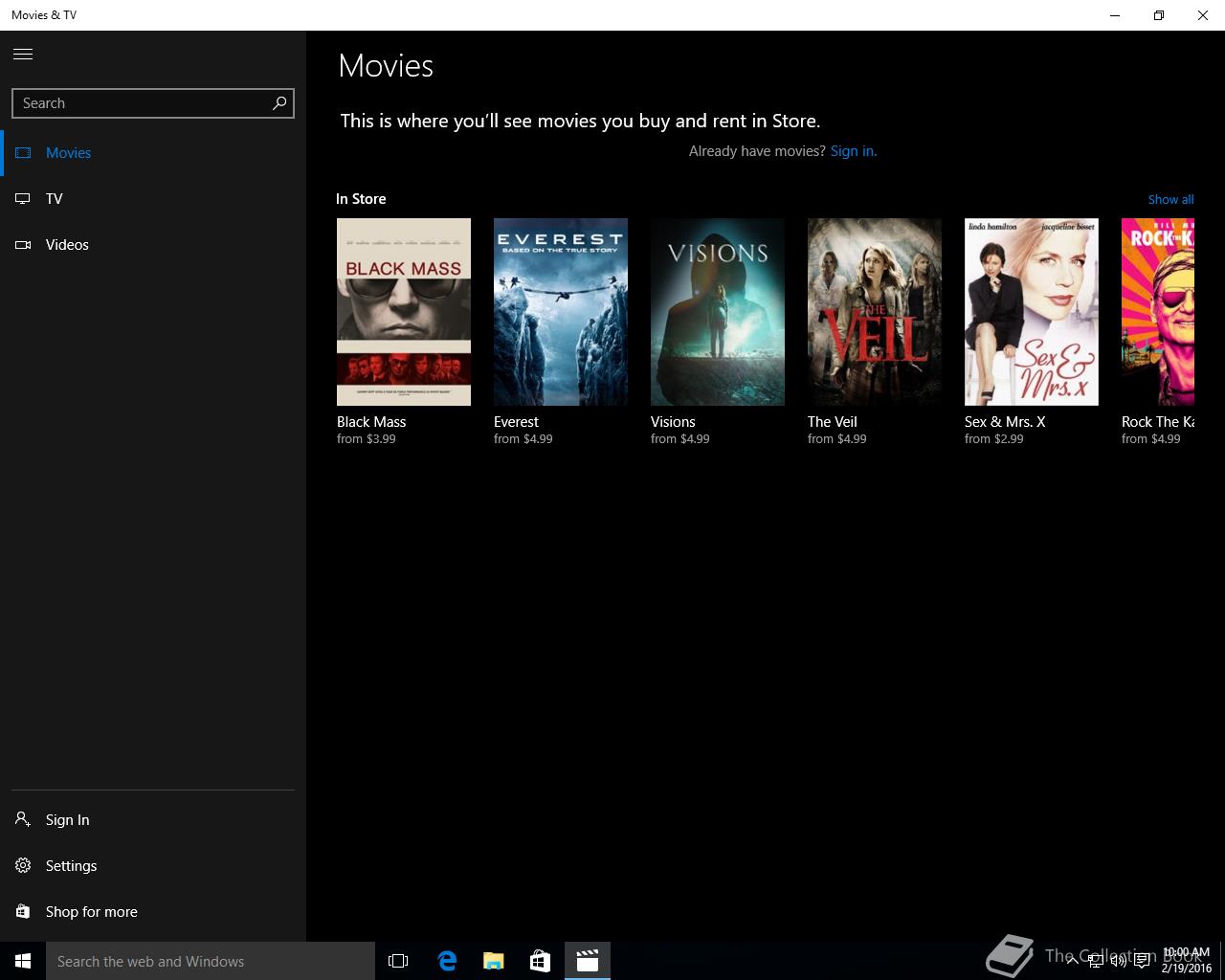1225x980 pixels.
Task: Click Show all in store
Action: click(x=1170, y=199)
